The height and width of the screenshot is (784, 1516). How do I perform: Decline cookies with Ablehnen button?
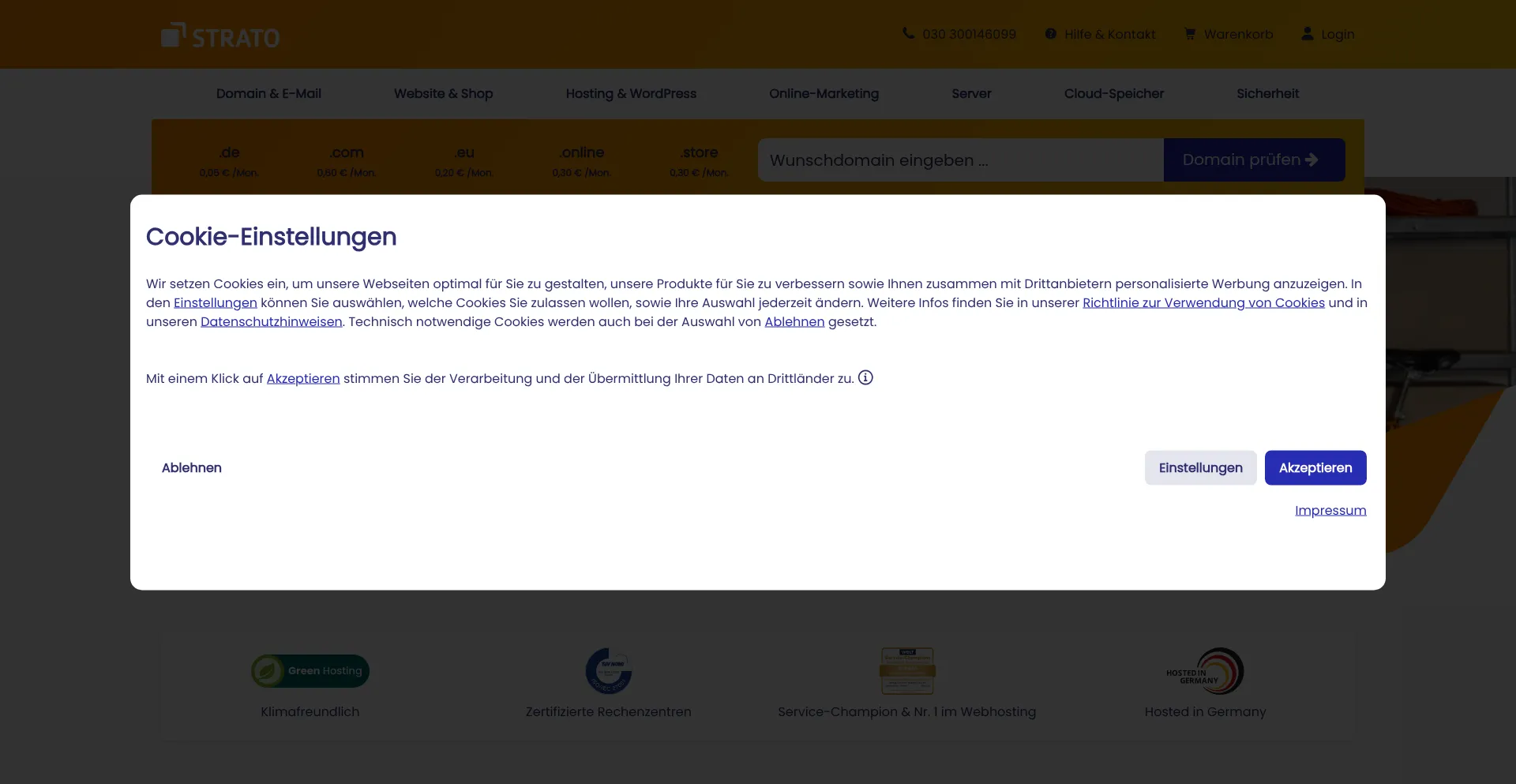[x=192, y=468]
